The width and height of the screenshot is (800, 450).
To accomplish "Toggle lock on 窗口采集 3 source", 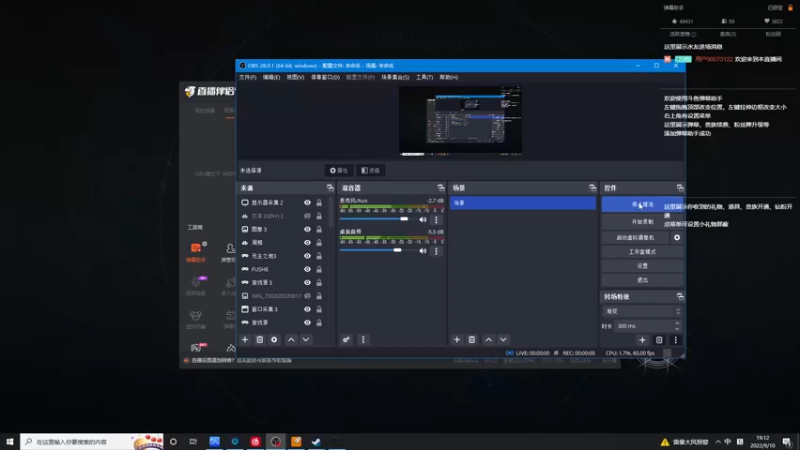I will [319, 309].
